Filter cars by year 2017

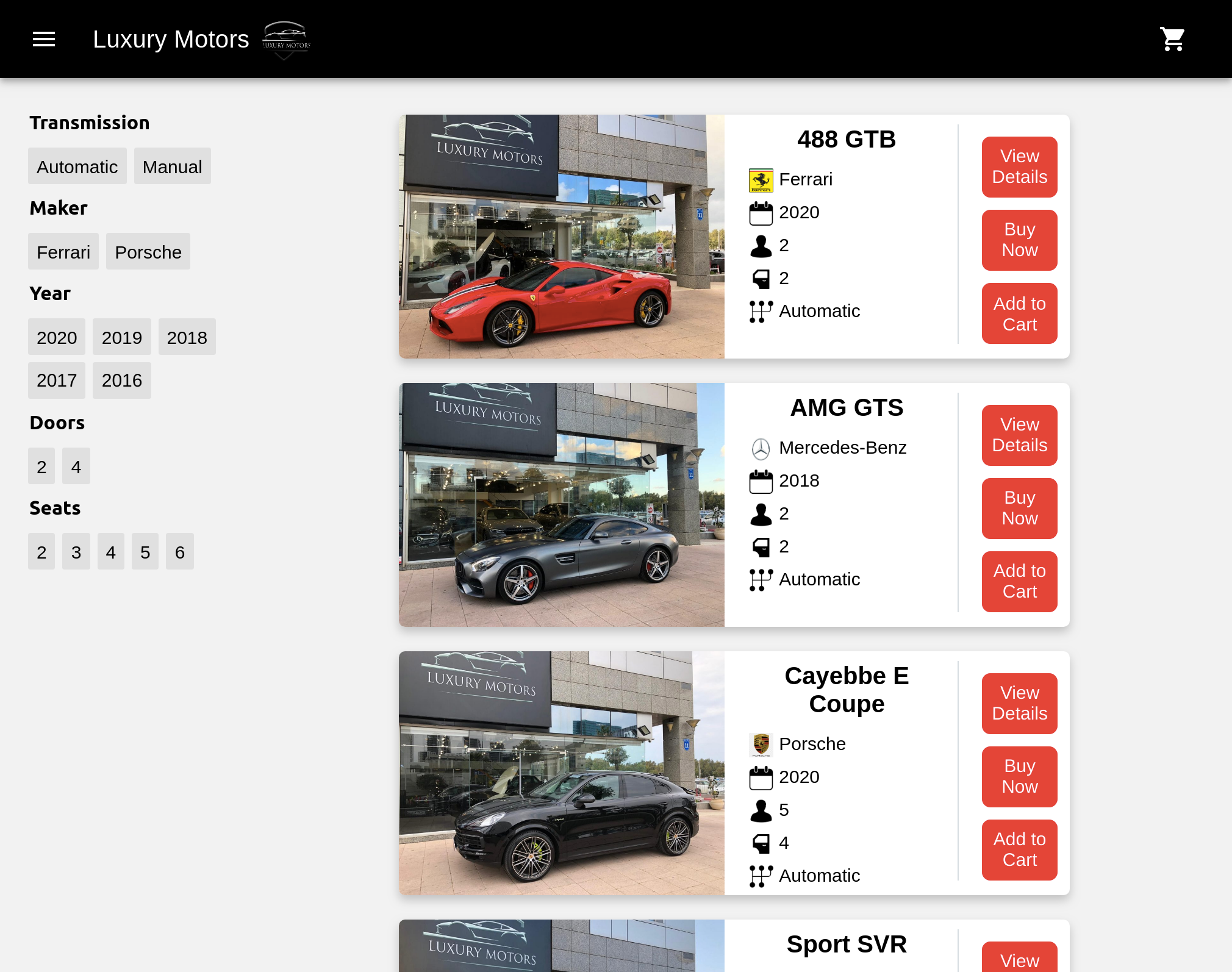pos(57,381)
